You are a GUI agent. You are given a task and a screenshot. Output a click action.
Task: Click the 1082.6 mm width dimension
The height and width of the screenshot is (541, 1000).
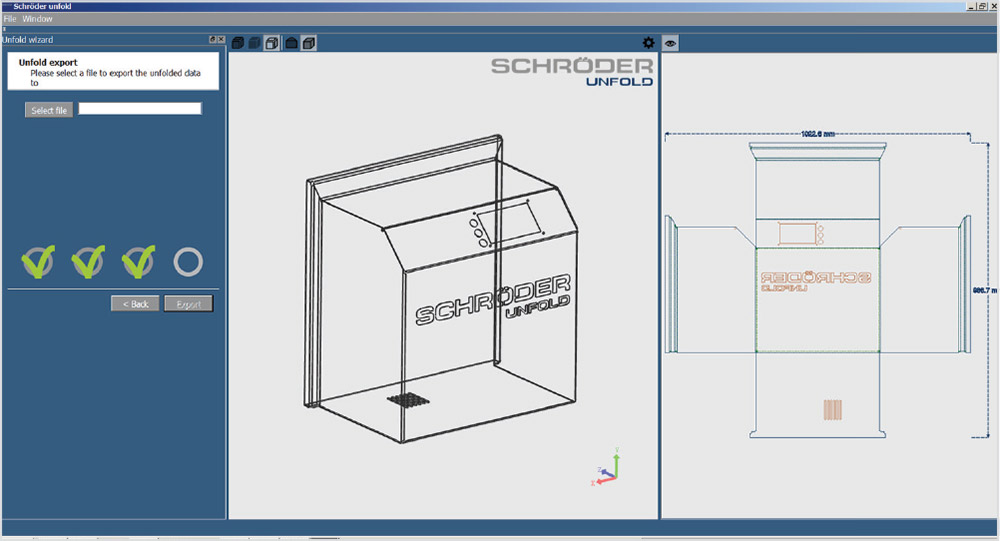point(818,134)
